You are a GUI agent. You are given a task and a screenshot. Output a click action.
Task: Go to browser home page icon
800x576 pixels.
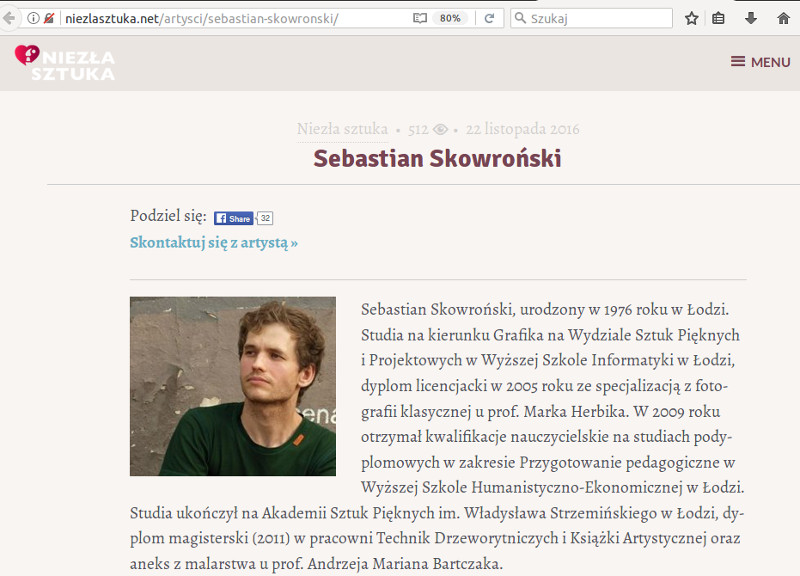pos(784,18)
